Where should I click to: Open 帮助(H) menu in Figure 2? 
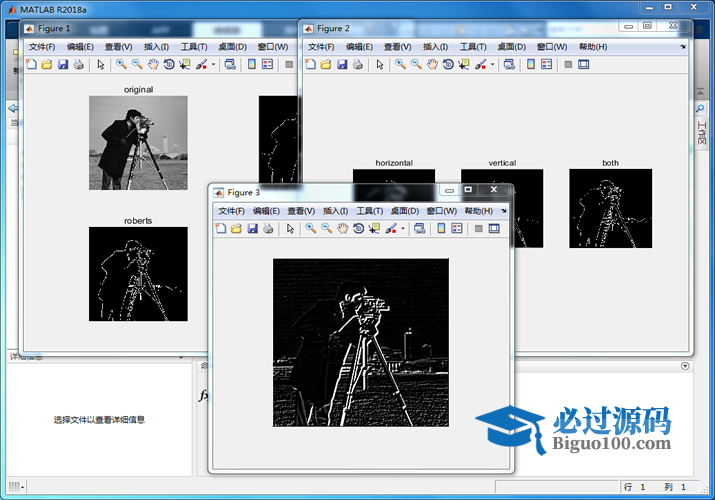pyautogui.click(x=592, y=46)
